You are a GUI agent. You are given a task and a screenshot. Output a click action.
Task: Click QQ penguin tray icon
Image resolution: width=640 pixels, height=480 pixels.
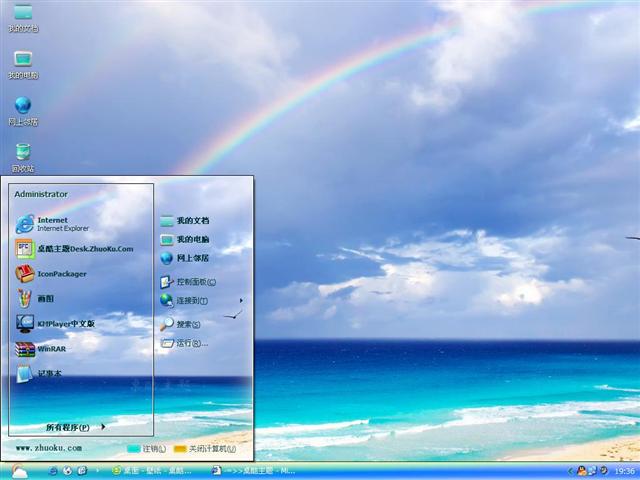pos(581,471)
